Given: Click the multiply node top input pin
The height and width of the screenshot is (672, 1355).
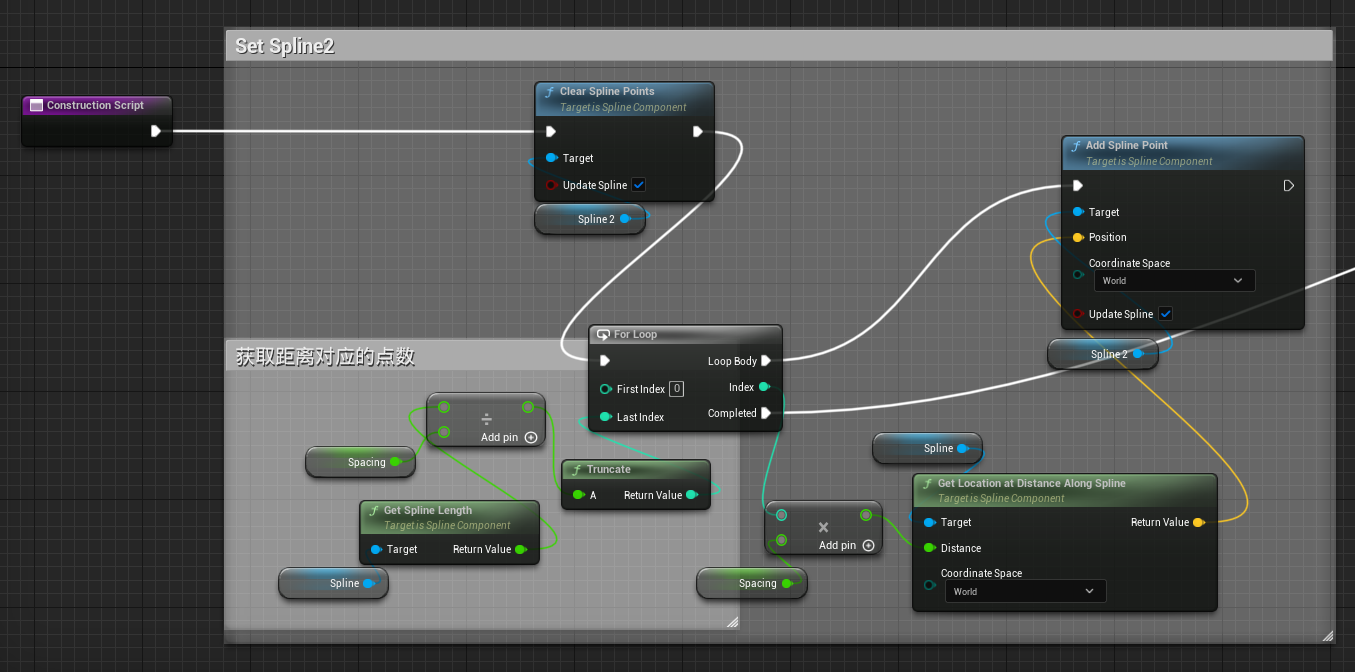Looking at the screenshot, I should pyautogui.click(x=781, y=515).
